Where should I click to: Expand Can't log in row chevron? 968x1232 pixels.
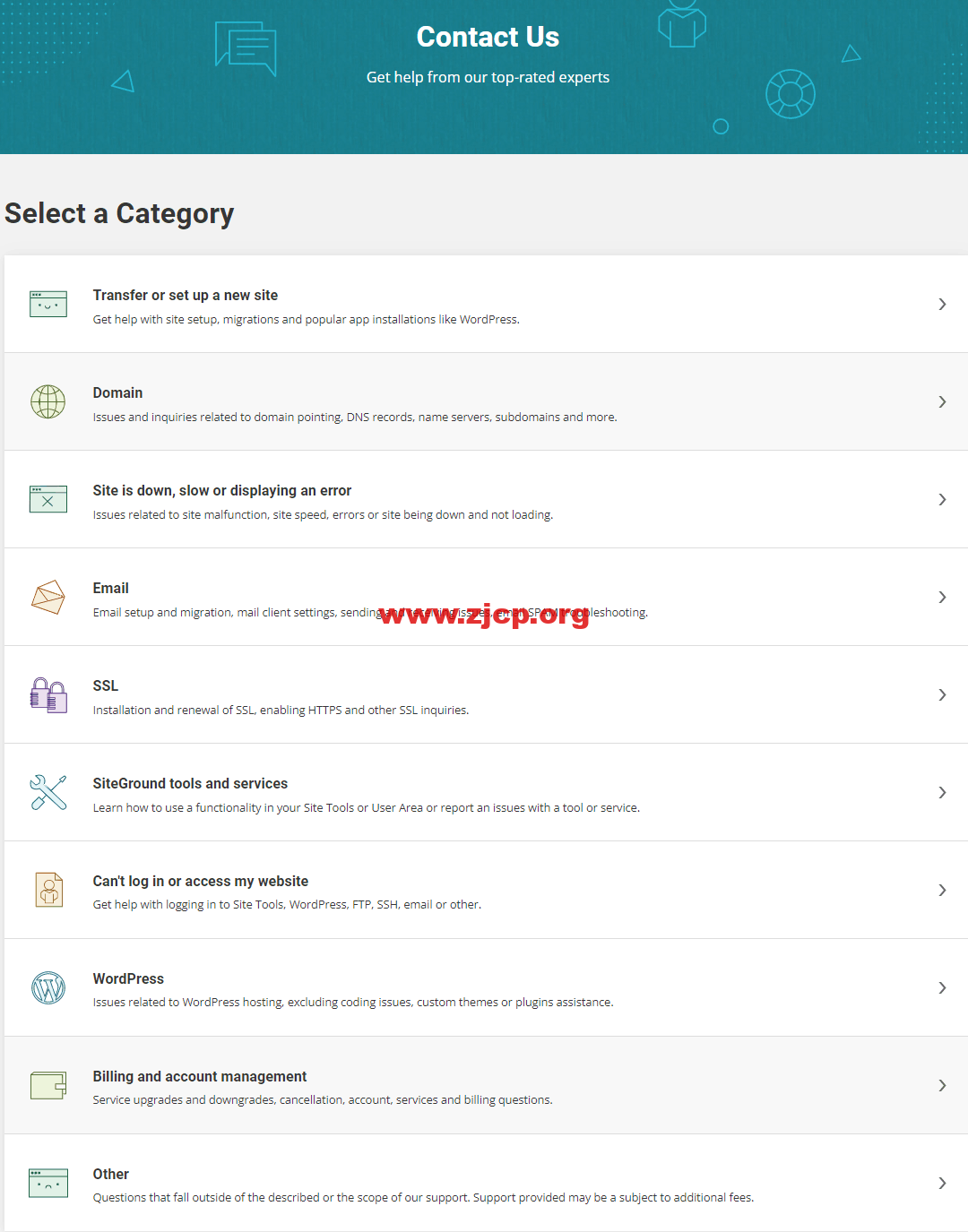tap(942, 890)
